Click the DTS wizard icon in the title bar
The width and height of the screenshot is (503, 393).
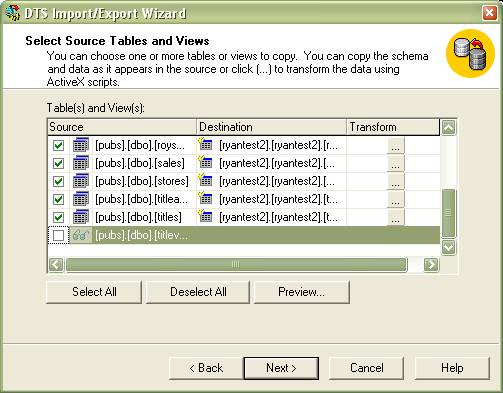(x=13, y=13)
